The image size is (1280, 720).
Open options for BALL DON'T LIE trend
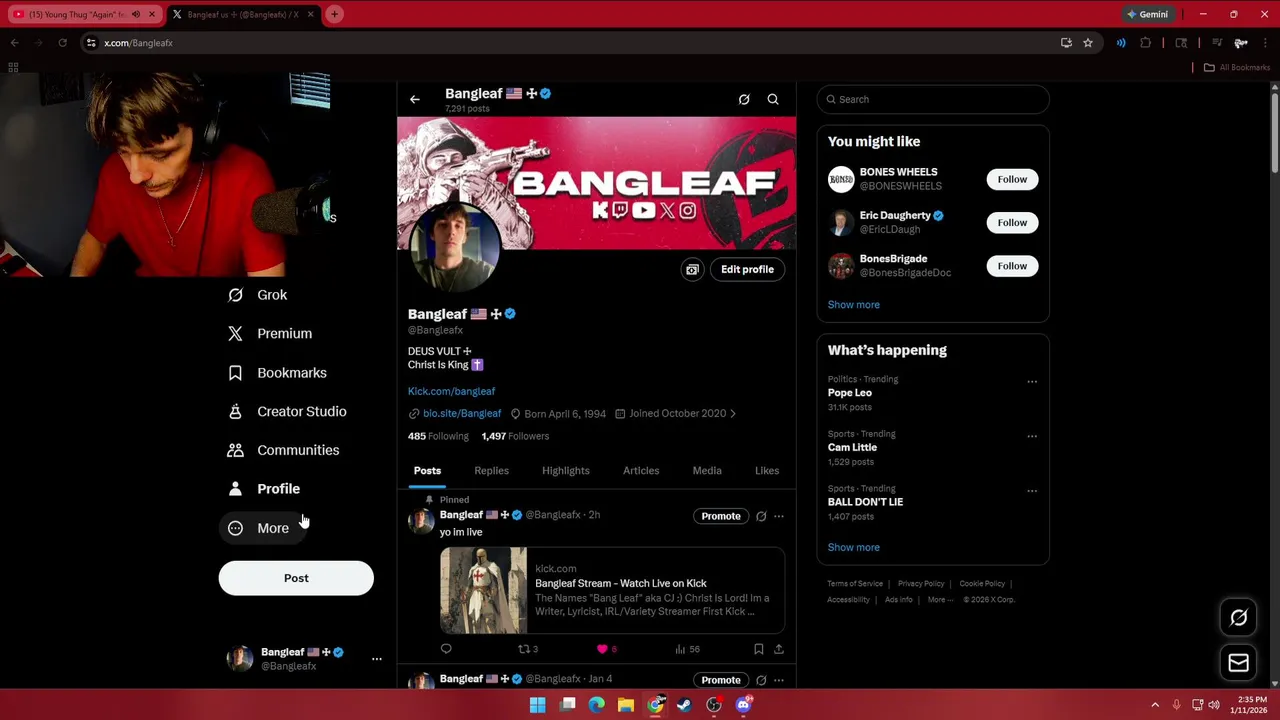click(x=1032, y=491)
